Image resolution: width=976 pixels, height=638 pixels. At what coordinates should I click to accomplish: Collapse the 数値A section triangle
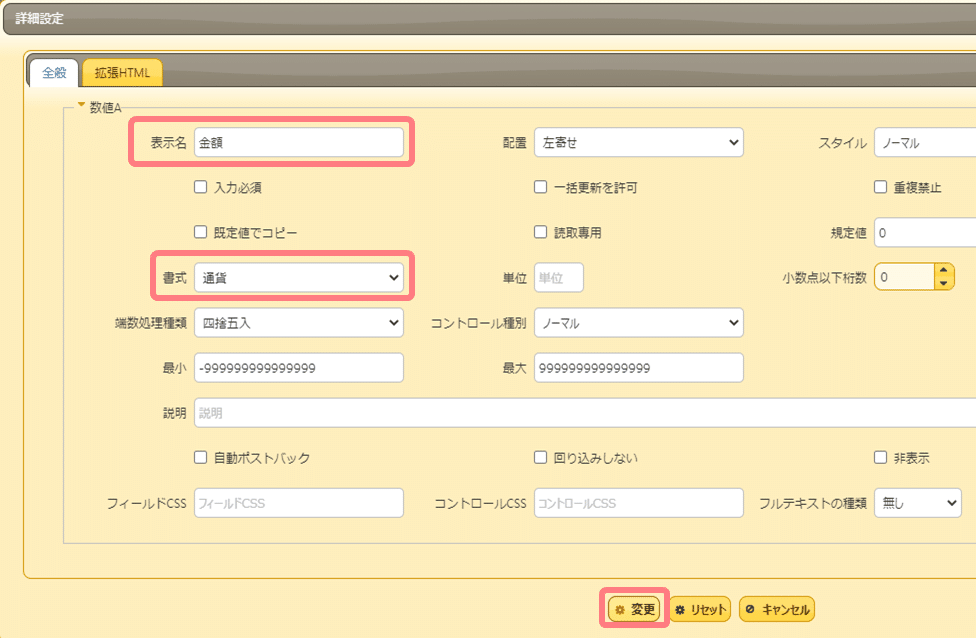click(81, 105)
